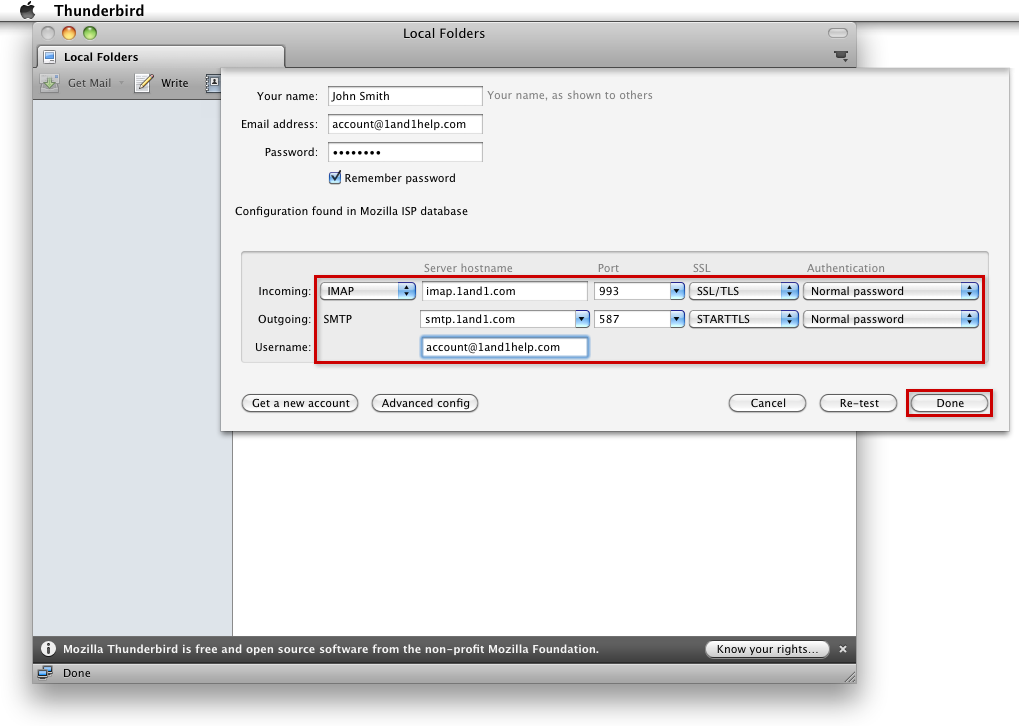Click the toolbar toggle pill button in title bar
This screenshot has height=726, width=1019.
click(838, 33)
